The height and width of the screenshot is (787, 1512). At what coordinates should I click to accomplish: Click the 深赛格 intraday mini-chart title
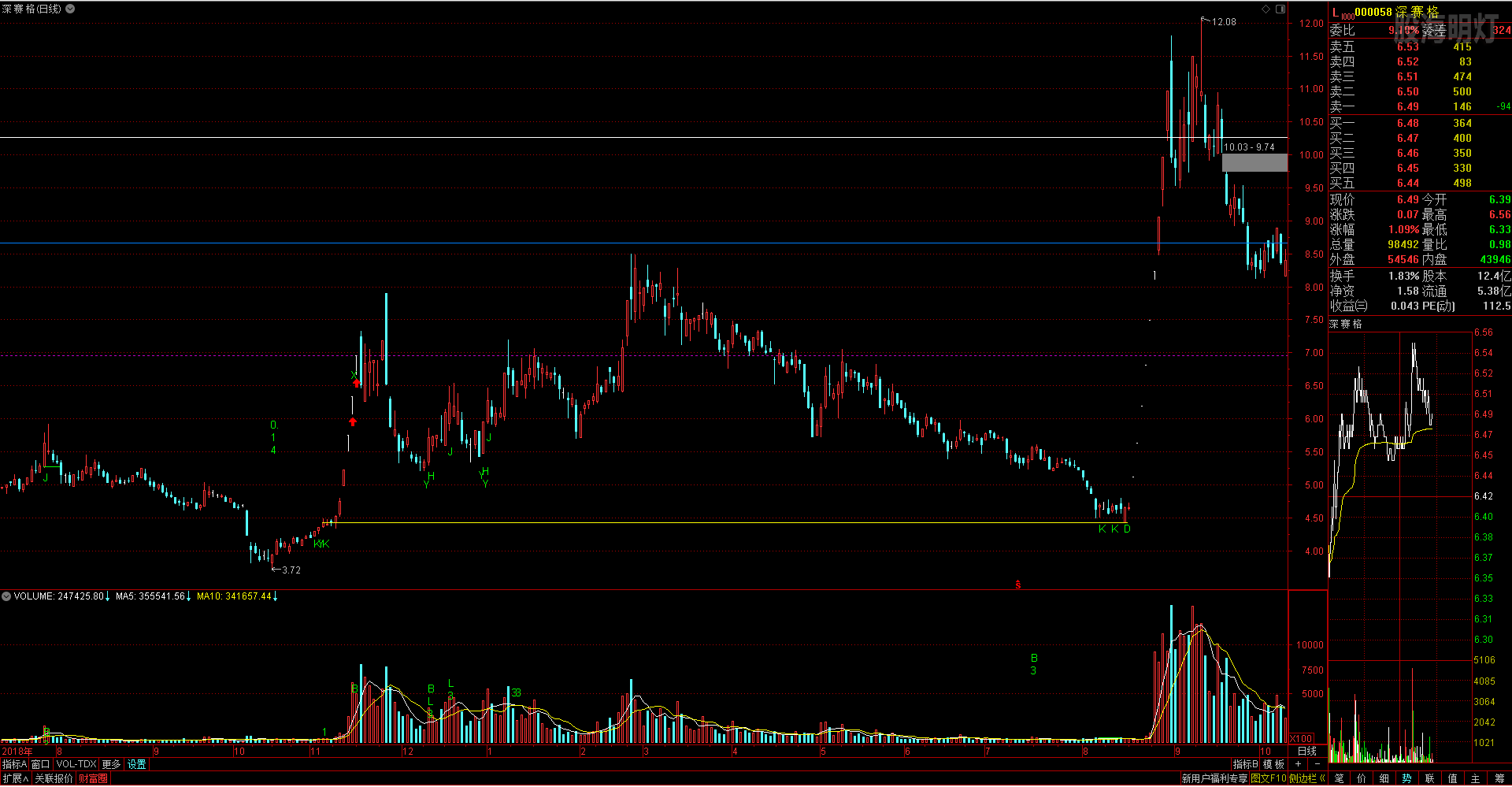[x=1346, y=324]
